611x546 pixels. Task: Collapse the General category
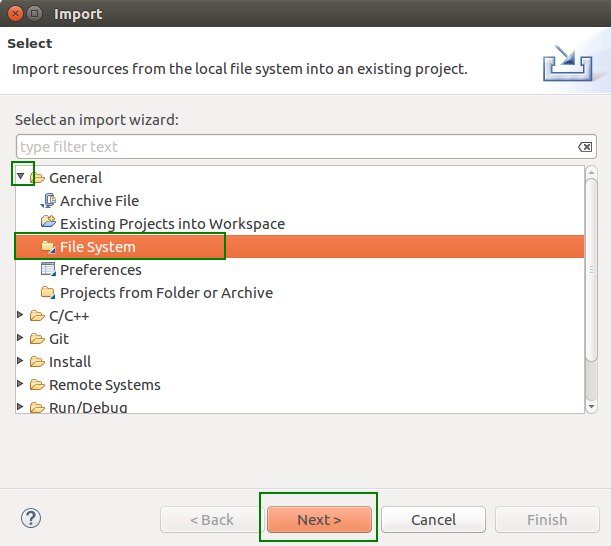tap(21, 177)
